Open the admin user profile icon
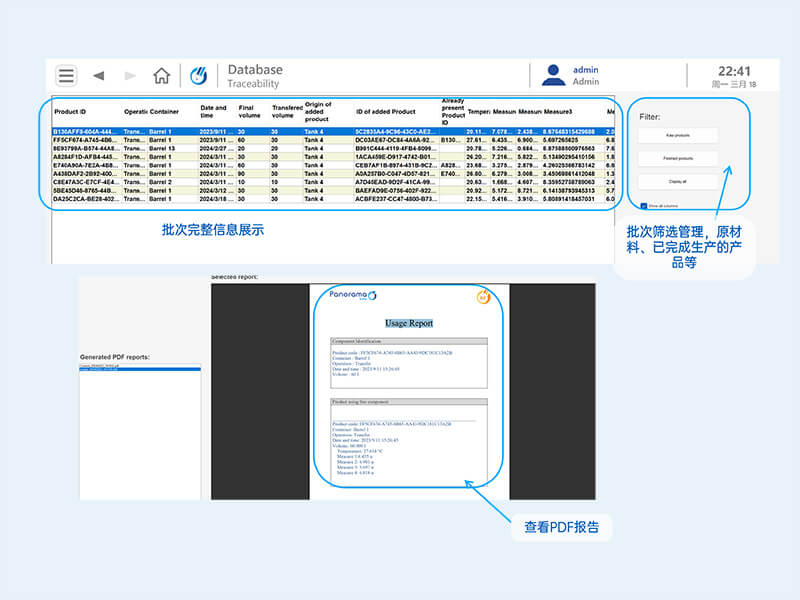The width and height of the screenshot is (800, 600). 553,75
